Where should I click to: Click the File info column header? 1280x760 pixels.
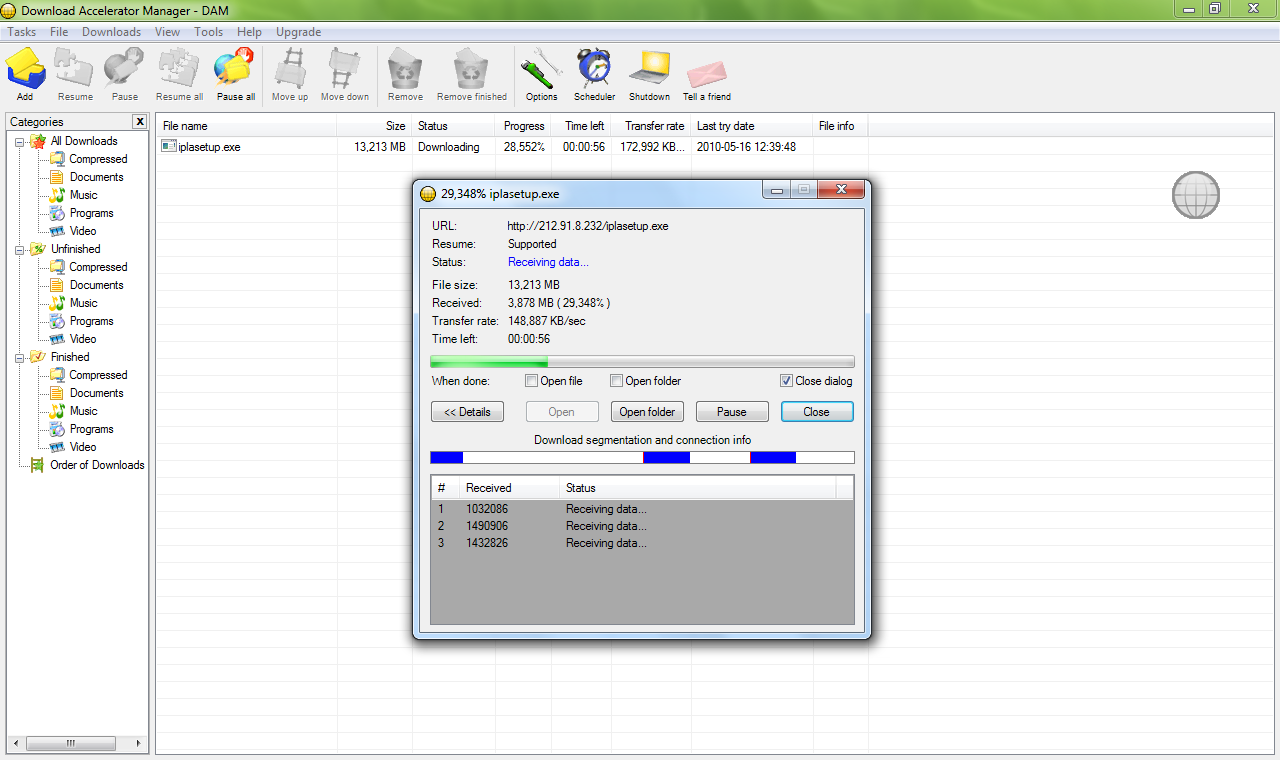point(839,126)
